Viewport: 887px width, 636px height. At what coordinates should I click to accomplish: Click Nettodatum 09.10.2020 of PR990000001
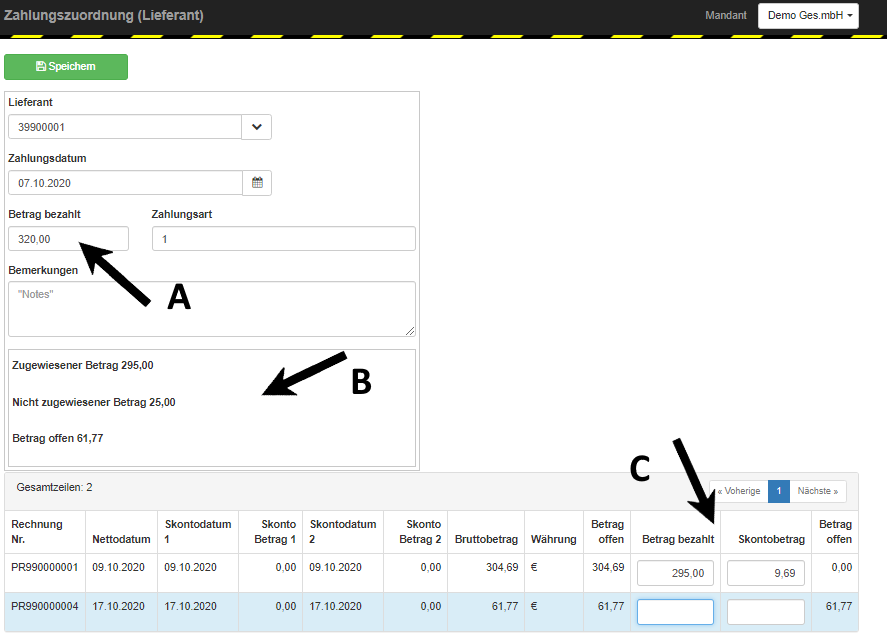point(118,567)
